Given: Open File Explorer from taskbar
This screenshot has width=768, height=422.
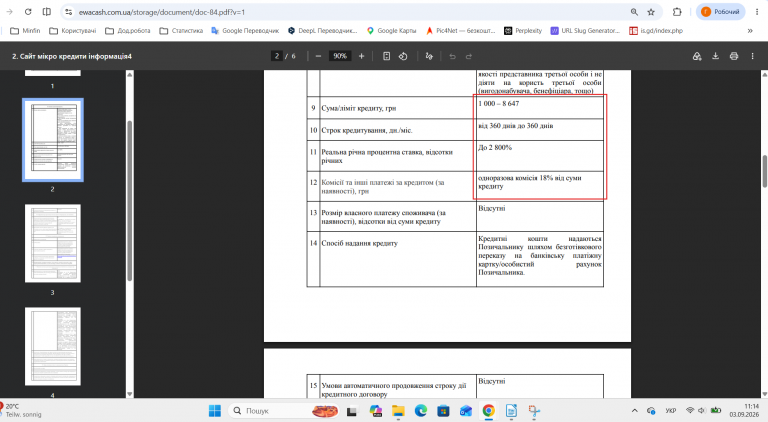Looking at the screenshot, I should [398, 411].
